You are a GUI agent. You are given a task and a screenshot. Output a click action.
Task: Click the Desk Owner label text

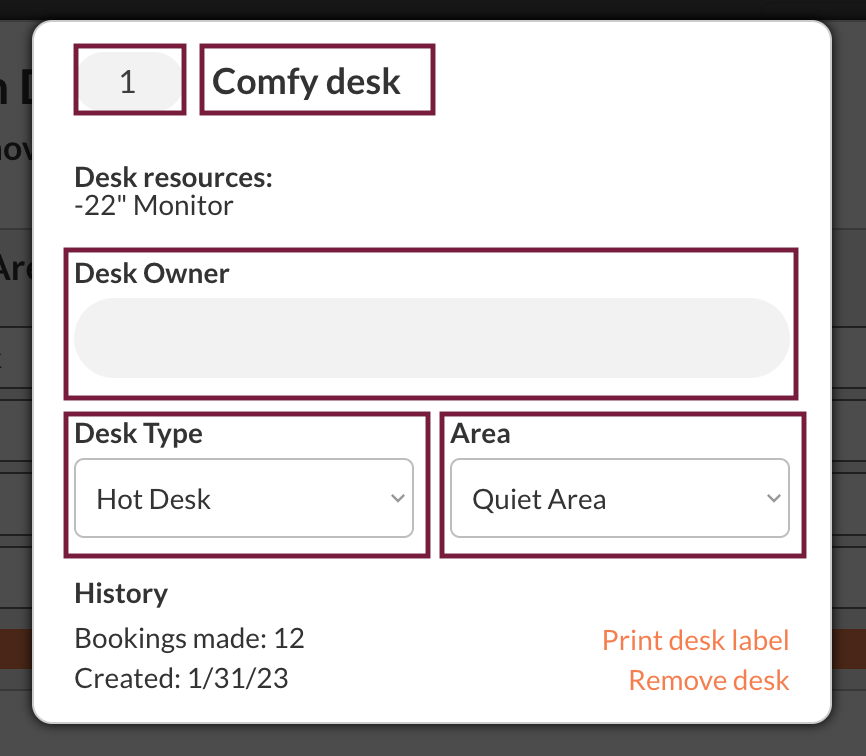152,273
